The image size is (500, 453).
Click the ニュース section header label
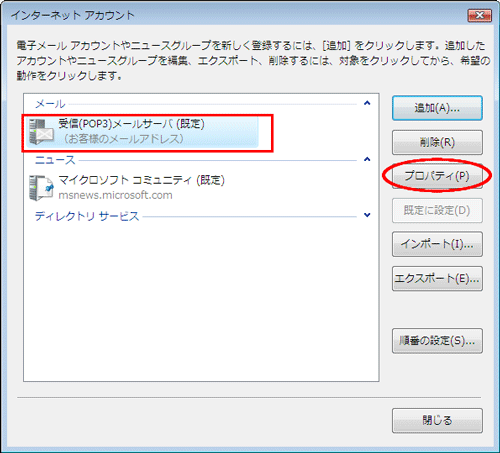click(55, 160)
